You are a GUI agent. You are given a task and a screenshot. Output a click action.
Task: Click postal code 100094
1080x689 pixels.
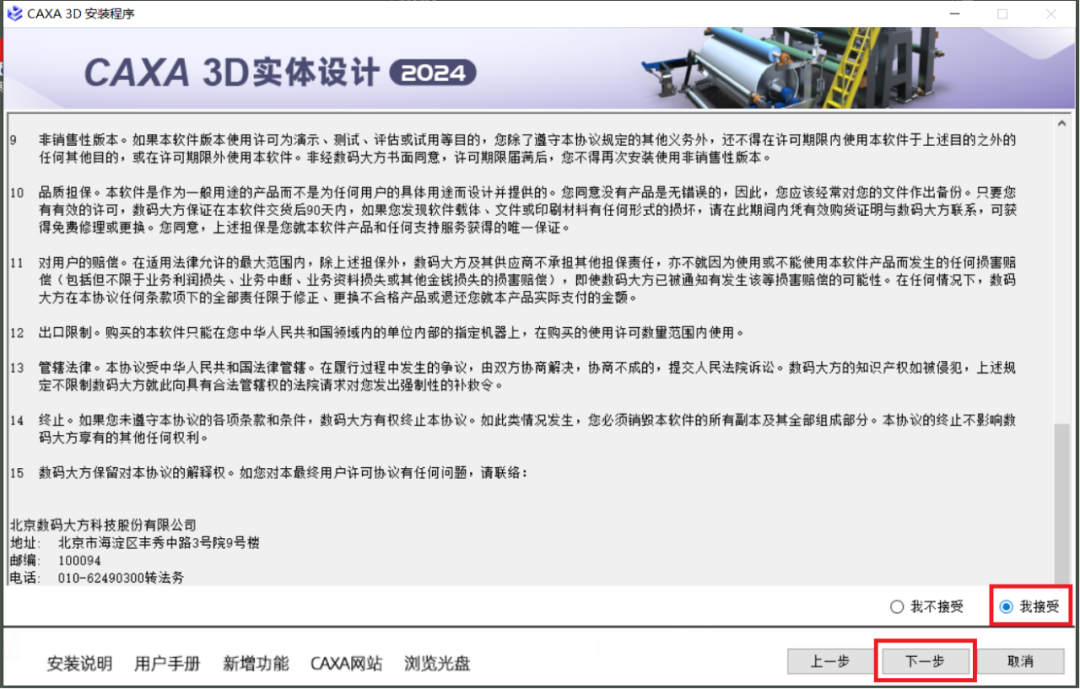click(80, 561)
